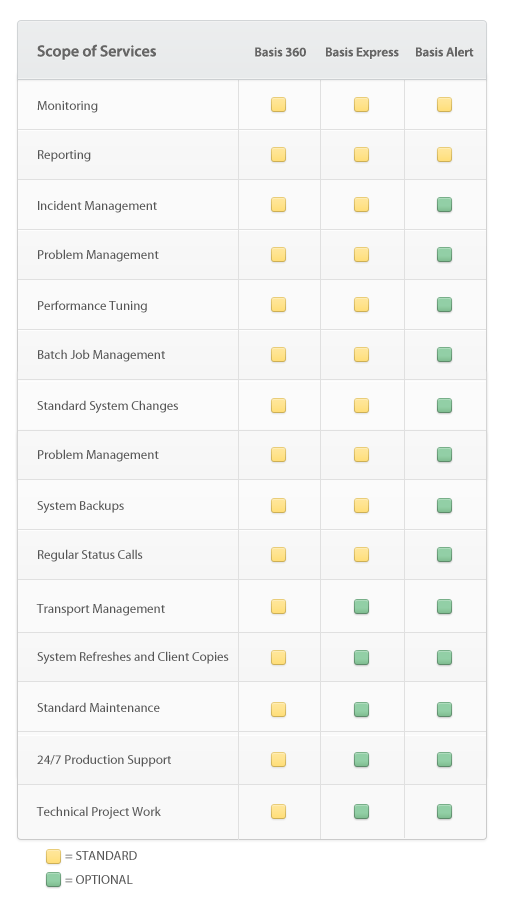This screenshot has height=897, width=505.
Task: Click Standard Maintenance green marker under Basis Express
Action: [x=361, y=709]
